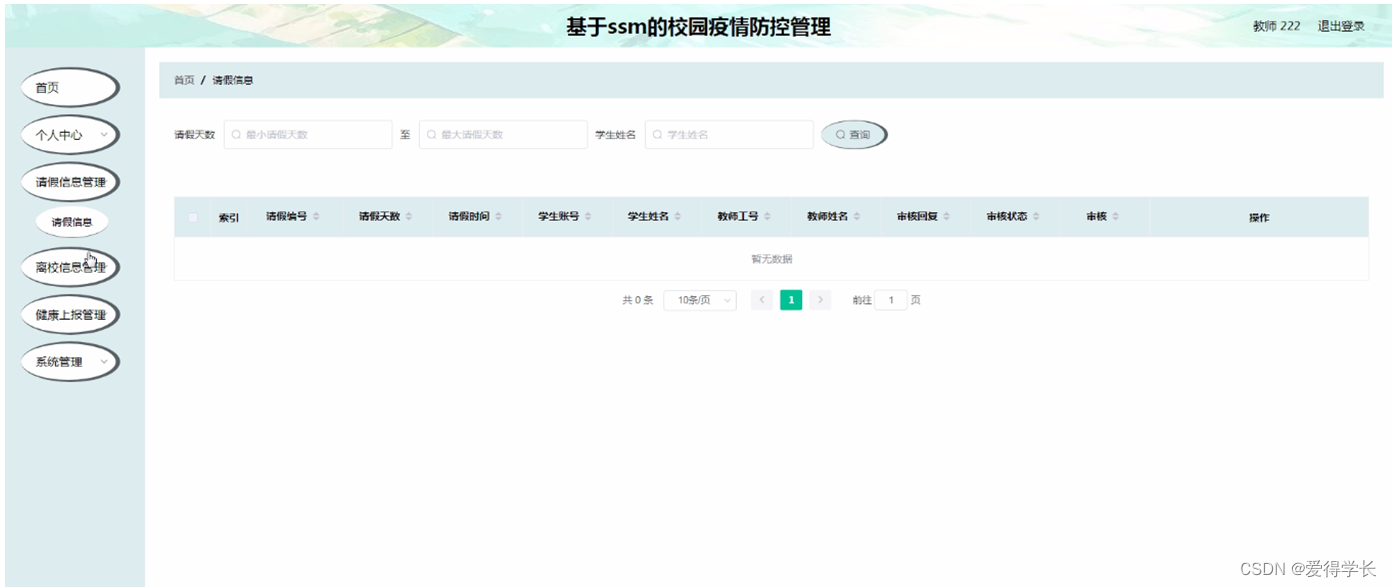Select page 1 in pagination
The image size is (1392, 587).
pyautogui.click(x=791, y=300)
